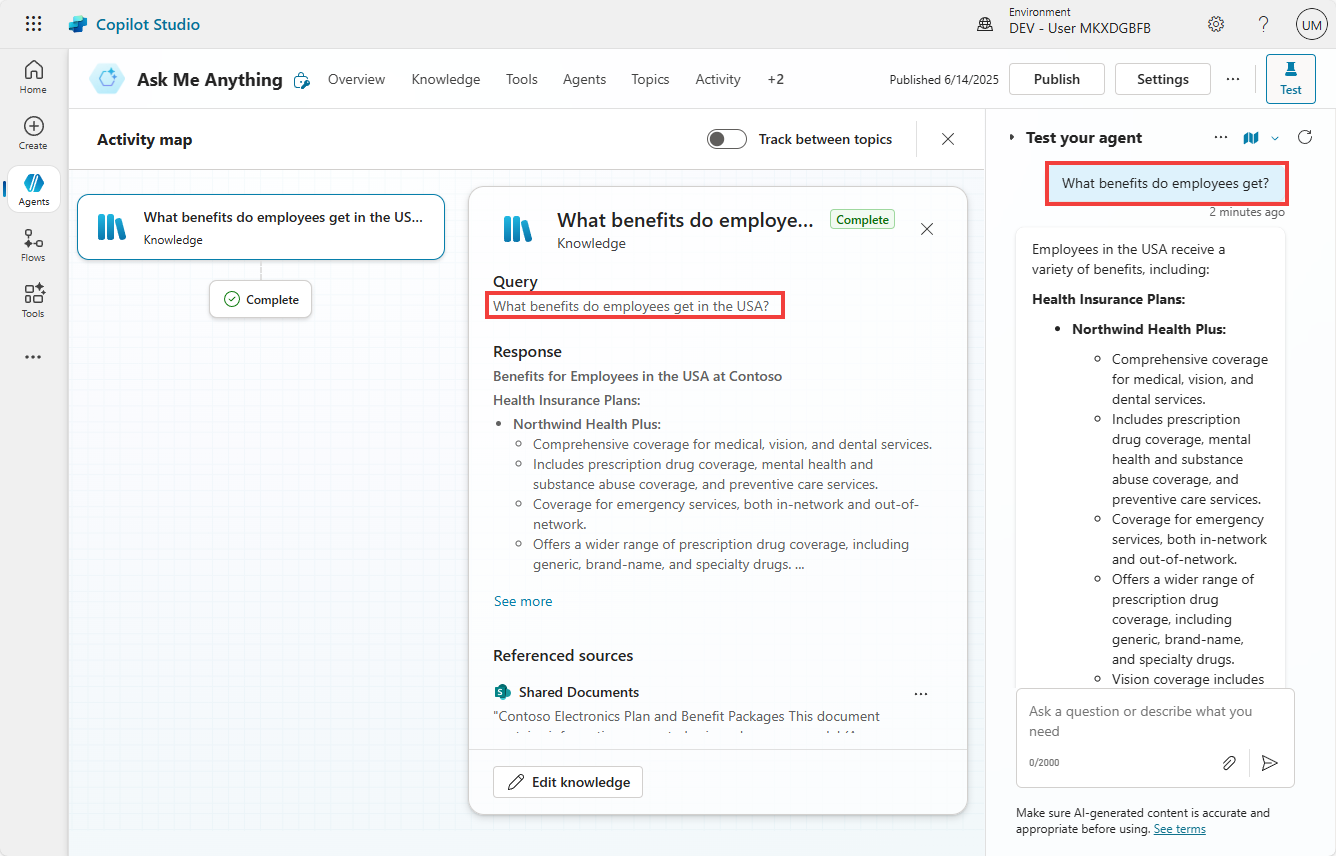Click the Home icon in sidebar
The image size is (1336, 856).
[33, 76]
